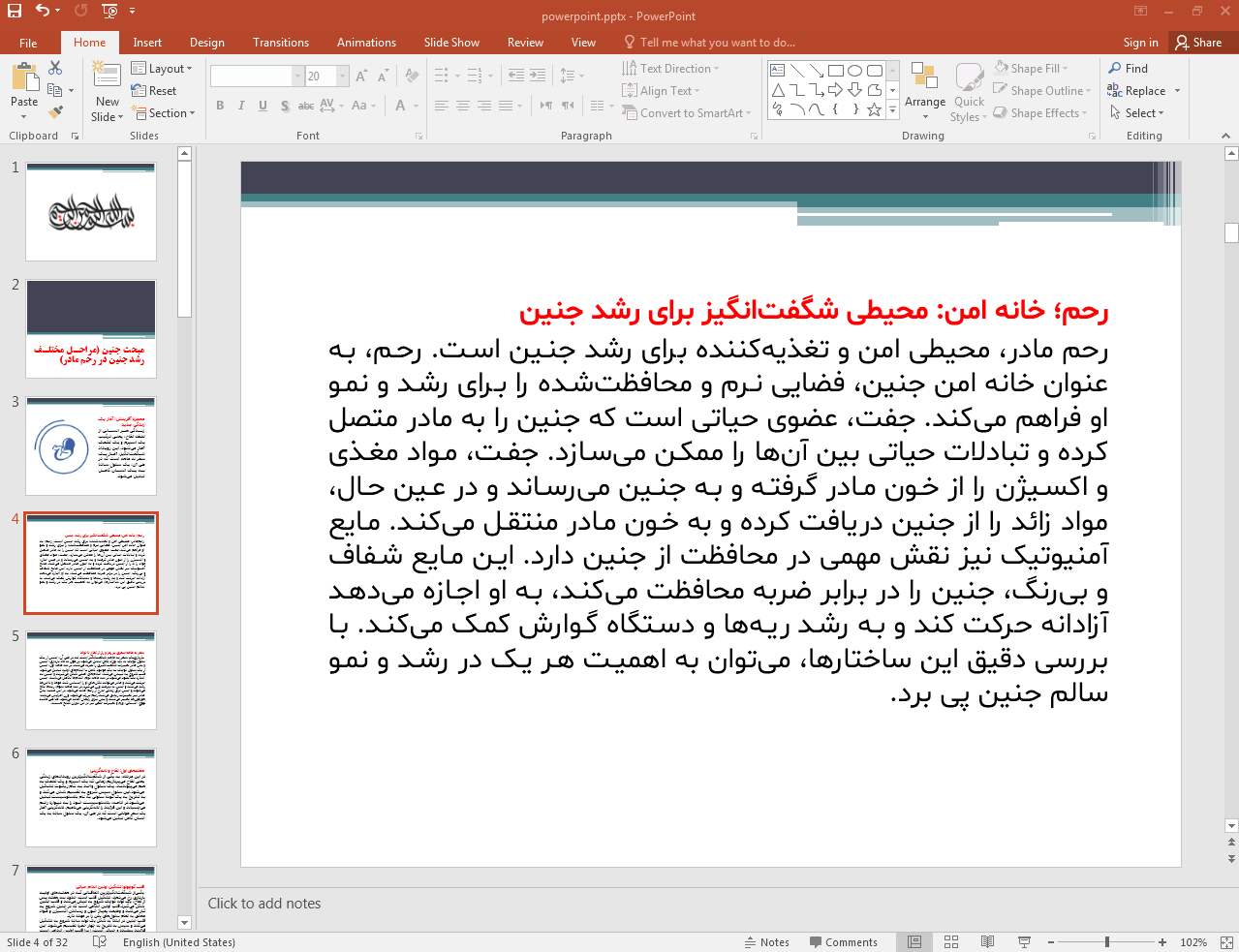Expand the Layout dropdown

pyautogui.click(x=162, y=69)
